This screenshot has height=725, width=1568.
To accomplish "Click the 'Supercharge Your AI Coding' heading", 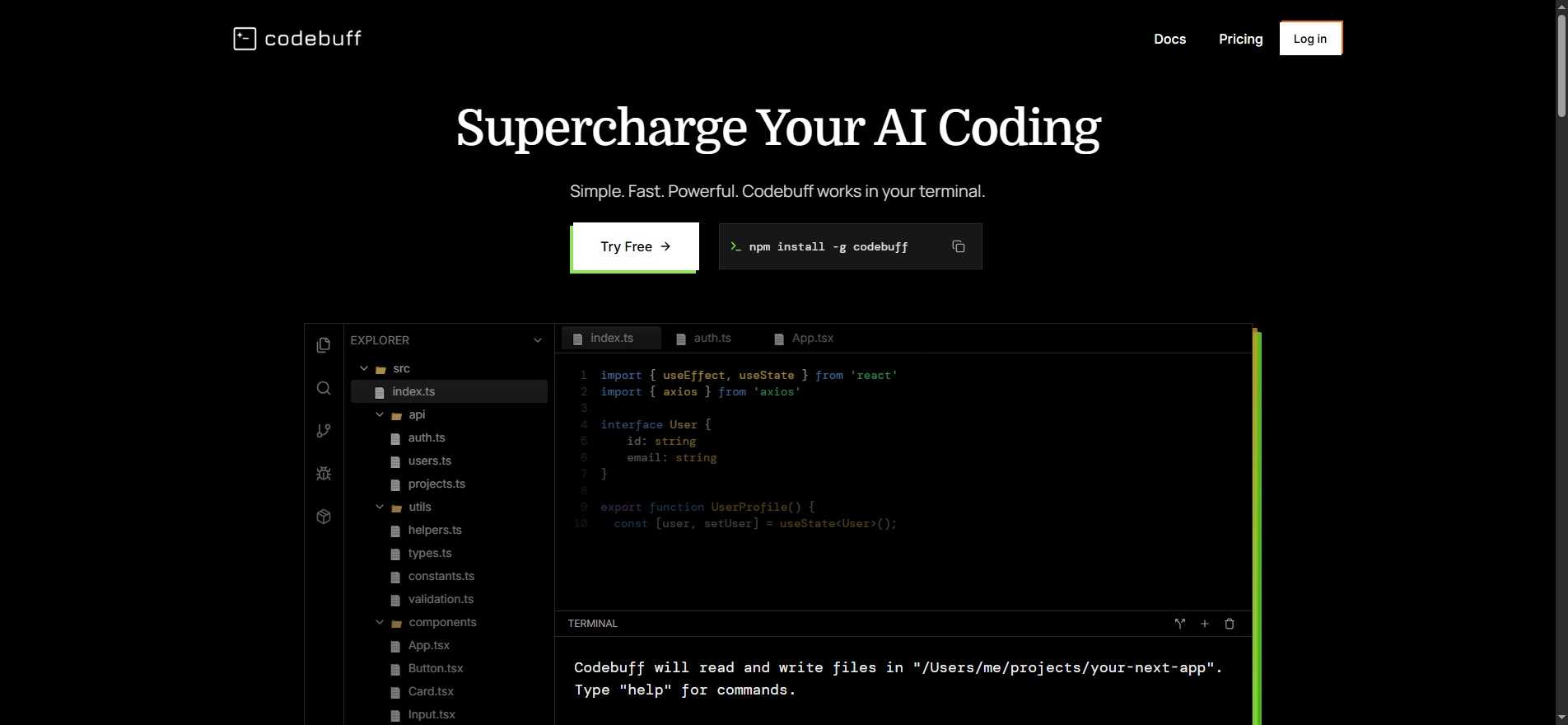I will coord(778,129).
